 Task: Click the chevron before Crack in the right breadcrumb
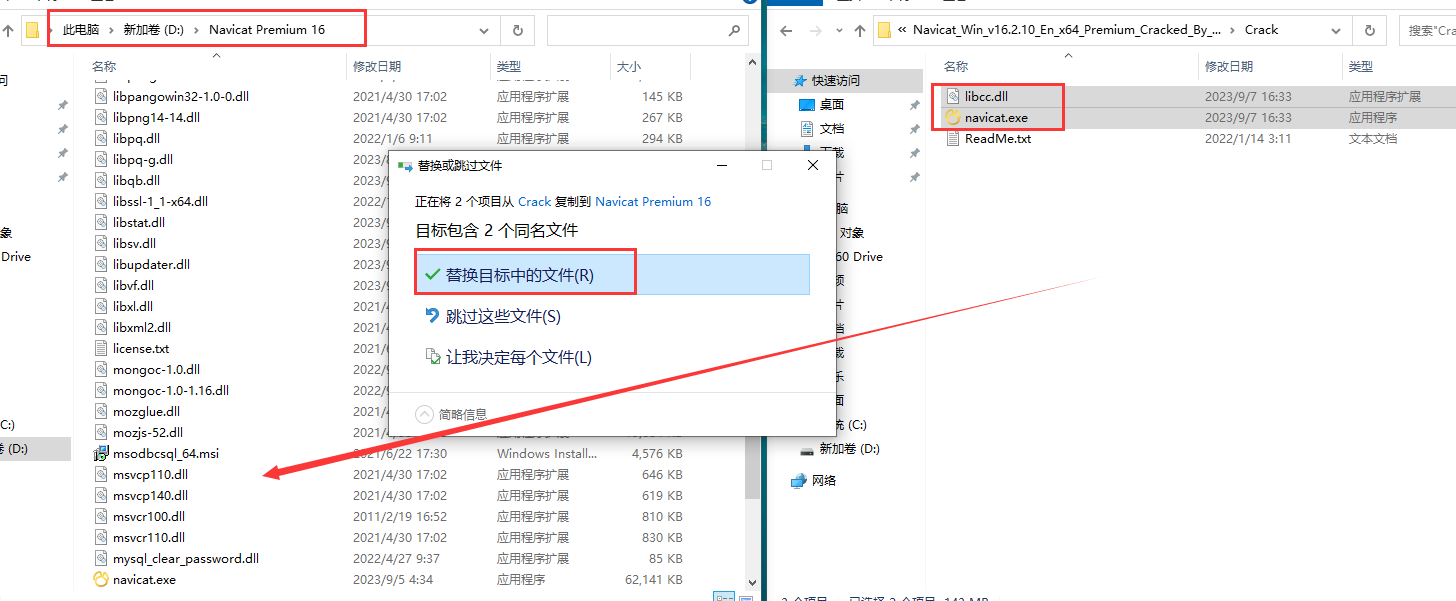pos(1233,30)
